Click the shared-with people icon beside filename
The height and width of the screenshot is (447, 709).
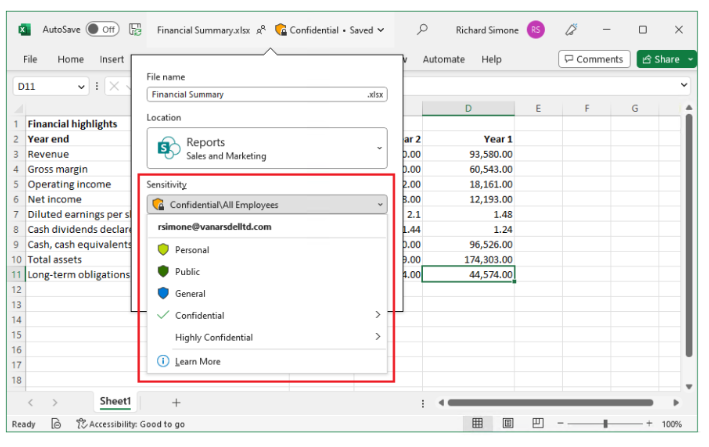point(261,30)
